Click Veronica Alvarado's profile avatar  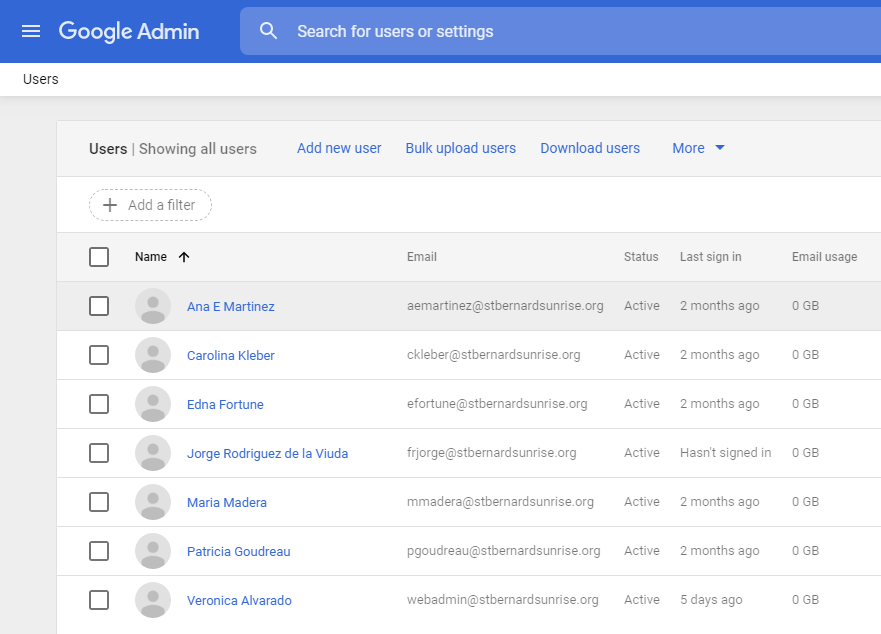click(x=153, y=600)
